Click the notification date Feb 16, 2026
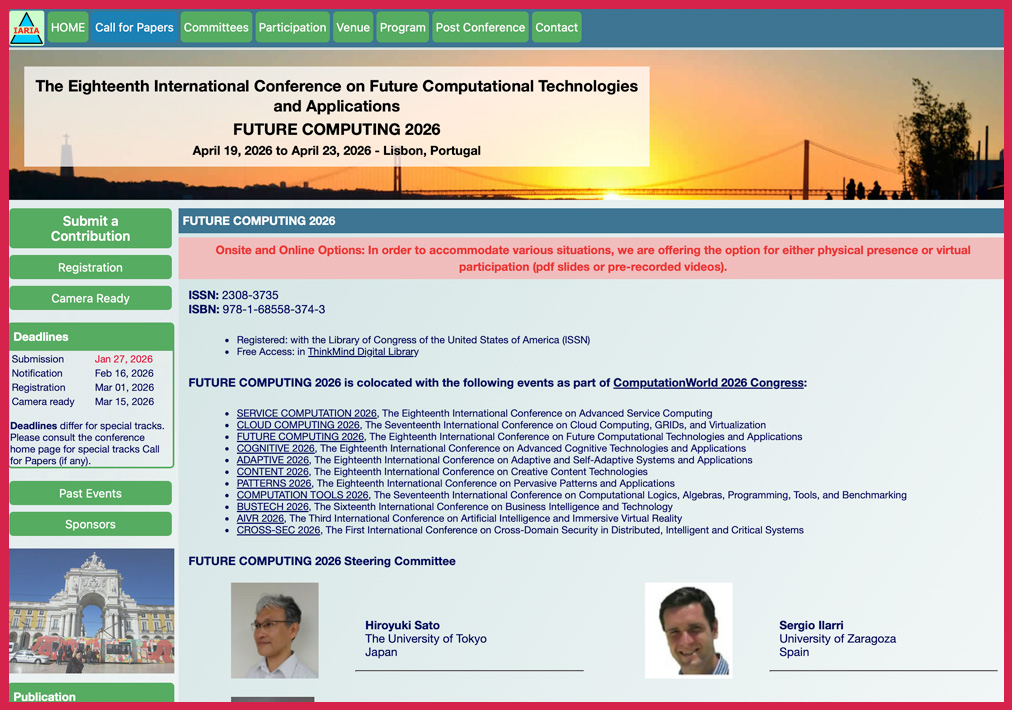 pos(124,373)
